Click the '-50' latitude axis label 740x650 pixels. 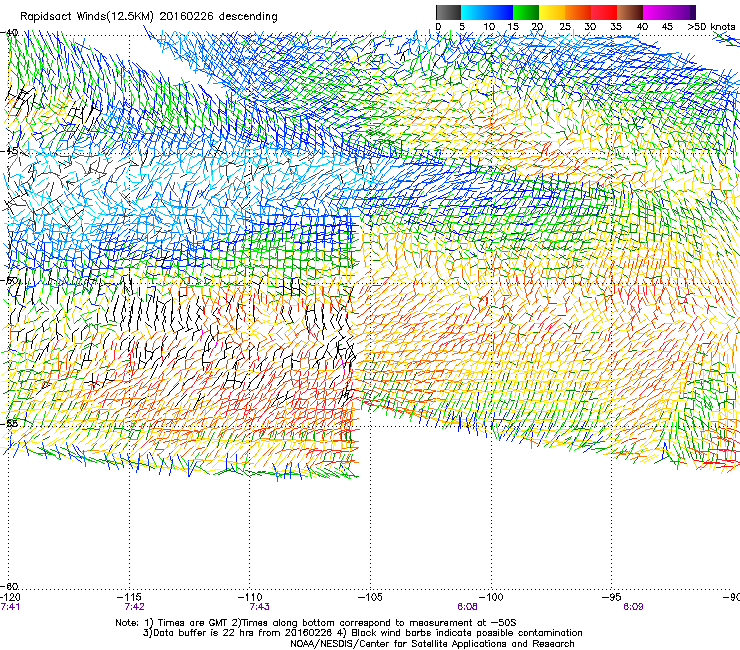tap(9, 281)
